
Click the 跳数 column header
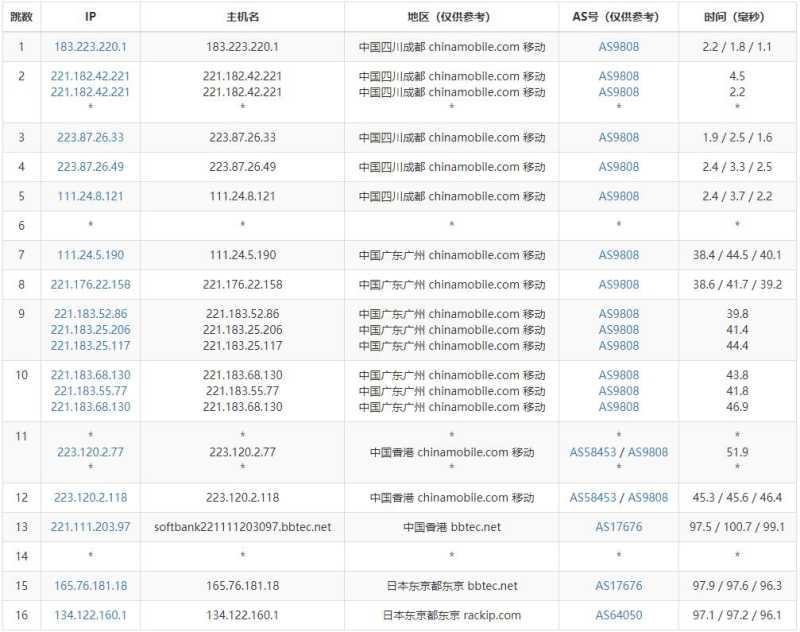[21, 17]
